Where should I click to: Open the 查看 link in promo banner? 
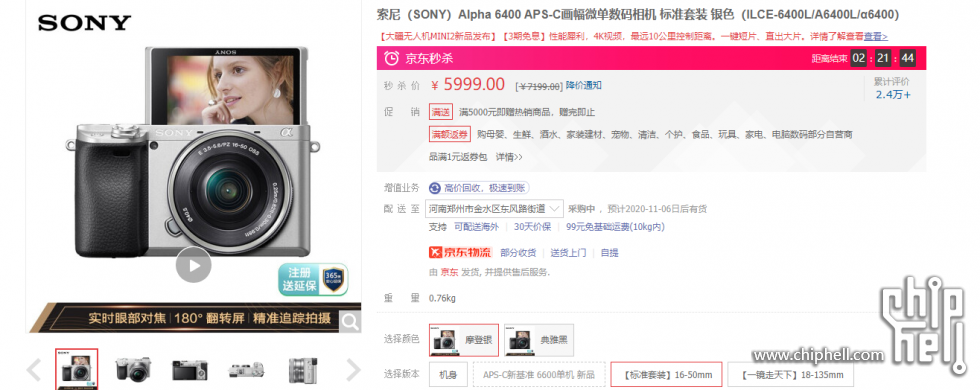point(876,36)
